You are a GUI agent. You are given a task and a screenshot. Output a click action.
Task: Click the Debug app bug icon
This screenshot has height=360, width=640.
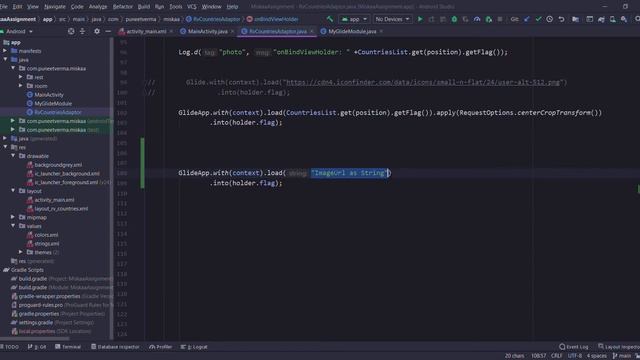point(454,19)
